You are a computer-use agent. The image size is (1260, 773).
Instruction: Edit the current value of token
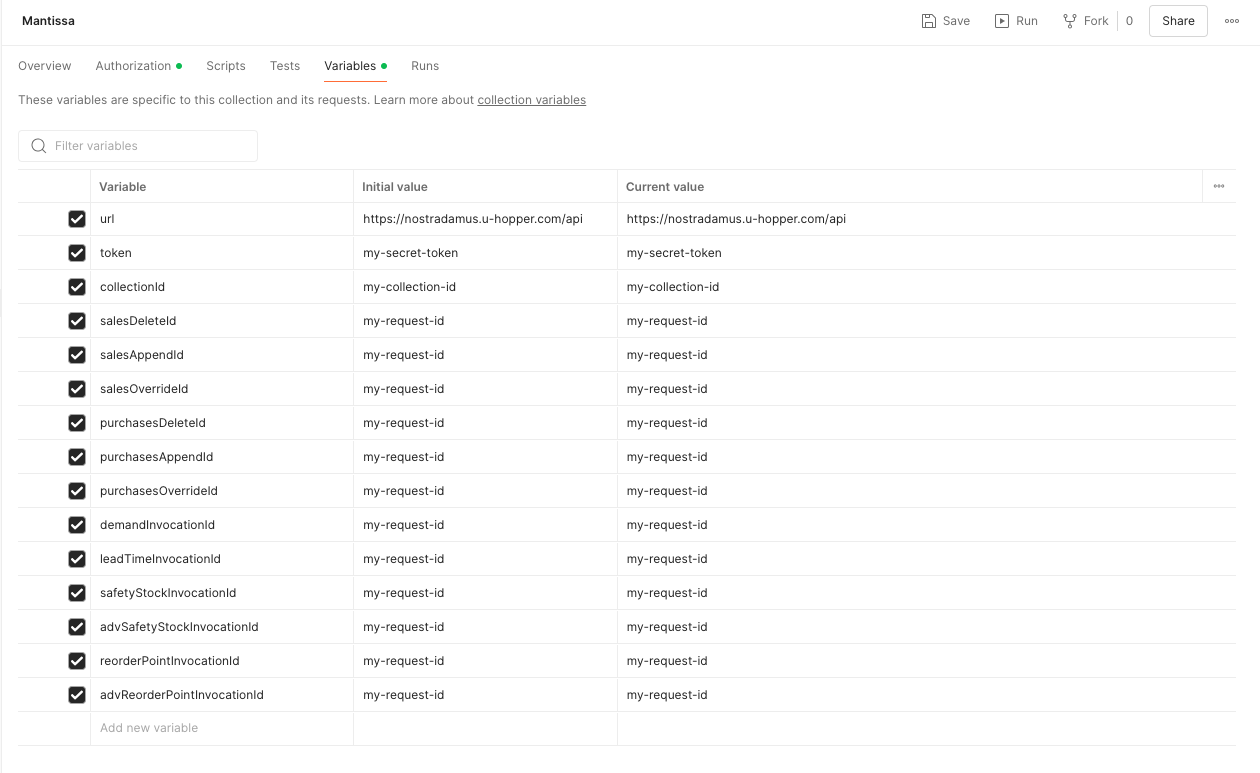(x=900, y=253)
